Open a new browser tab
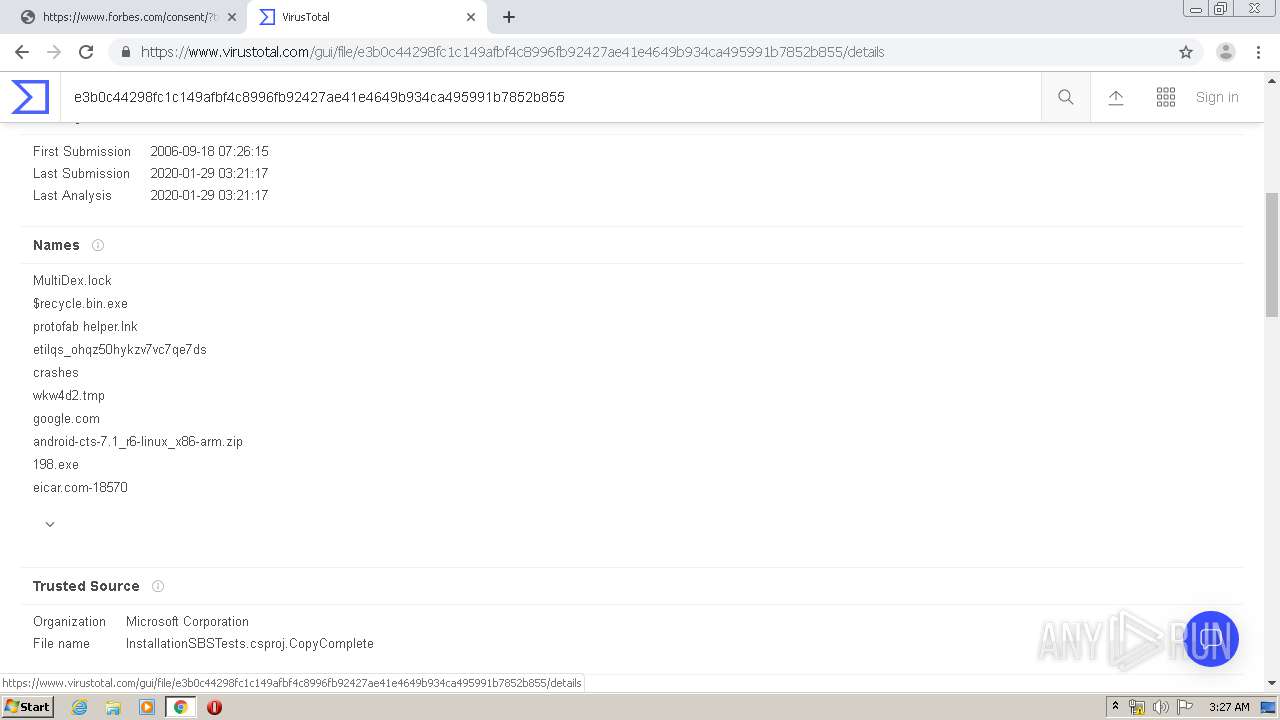The width and height of the screenshot is (1280, 720). point(509,17)
